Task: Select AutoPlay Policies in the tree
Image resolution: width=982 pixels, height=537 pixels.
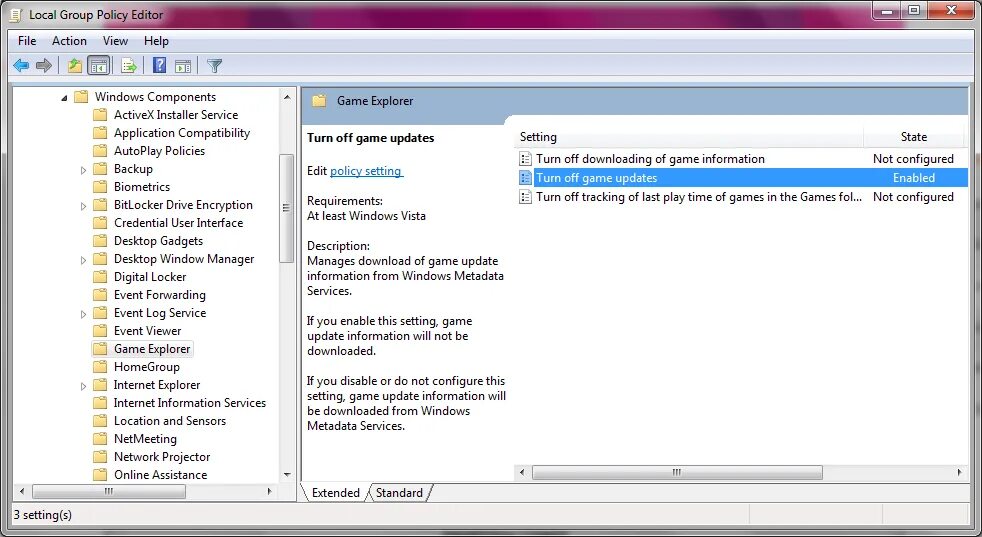Action: tap(159, 151)
